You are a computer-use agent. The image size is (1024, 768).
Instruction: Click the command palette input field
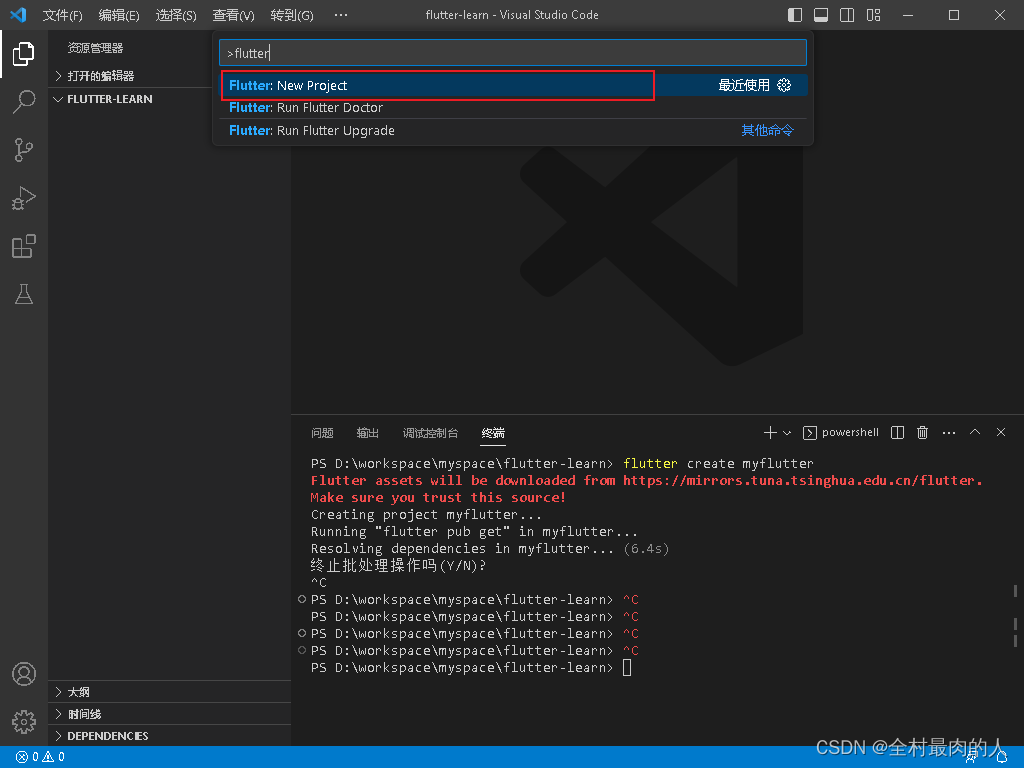click(x=513, y=53)
